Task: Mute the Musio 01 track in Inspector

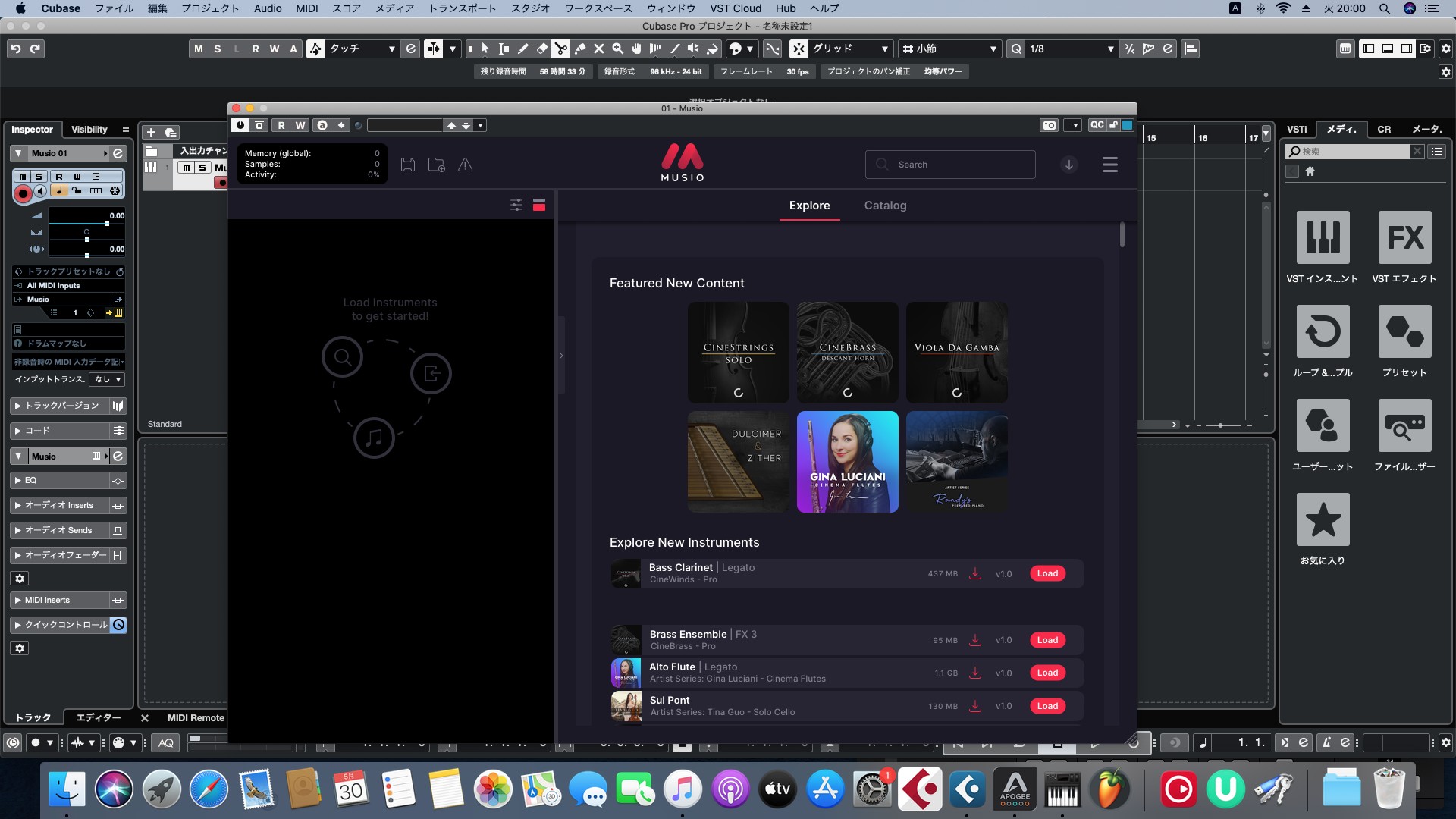Action: 22,177
